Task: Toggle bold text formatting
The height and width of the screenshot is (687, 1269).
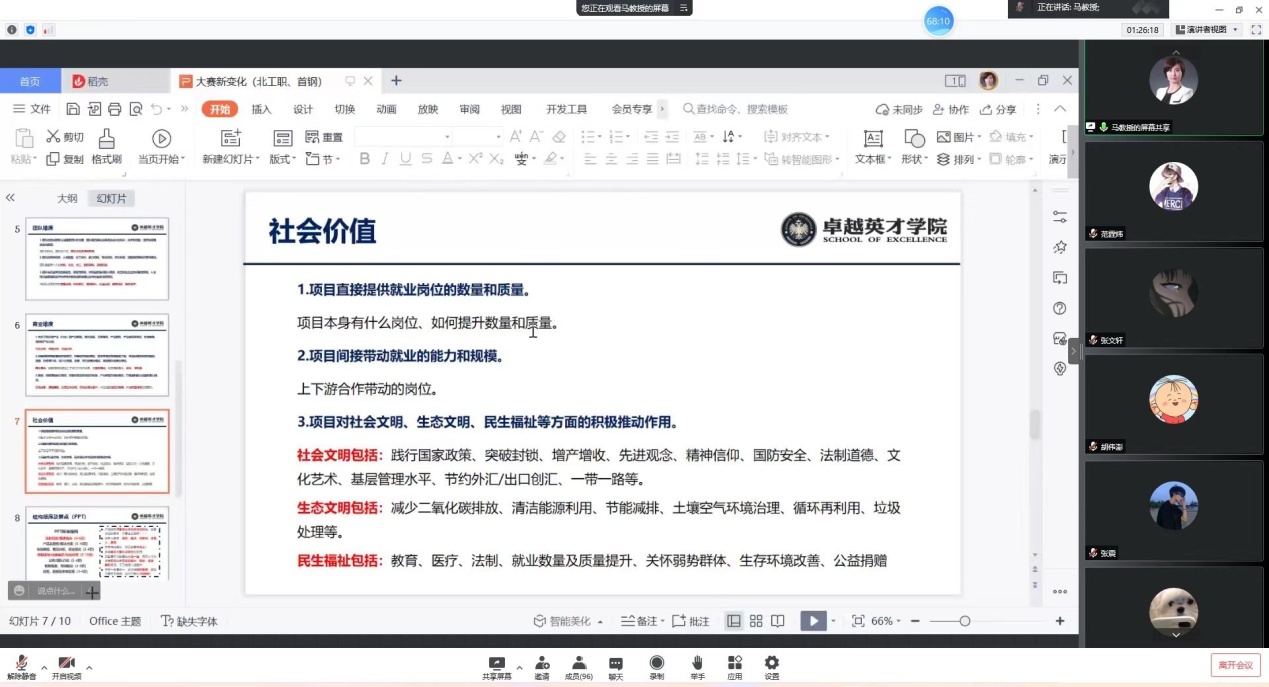Action: [364, 159]
